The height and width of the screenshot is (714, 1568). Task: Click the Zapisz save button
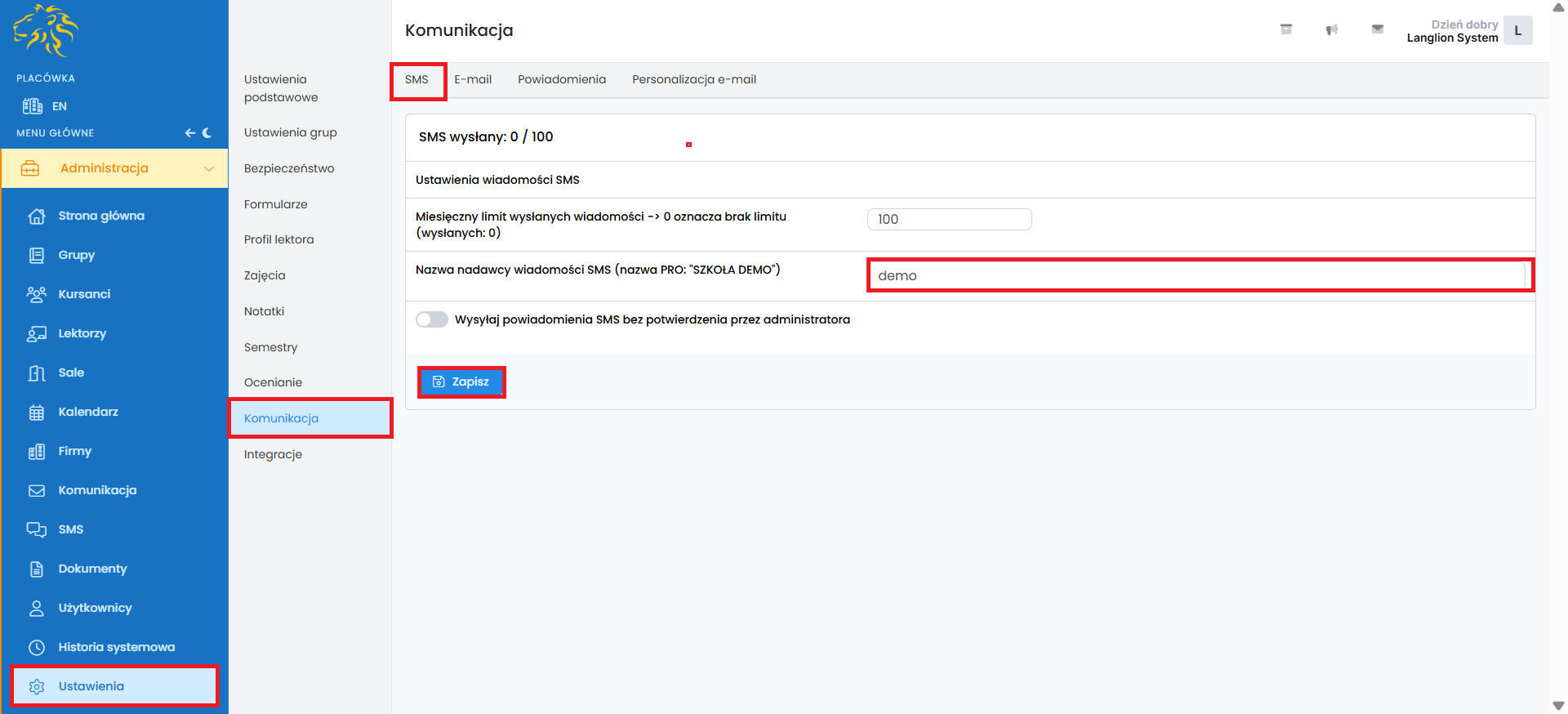pyautogui.click(x=461, y=382)
